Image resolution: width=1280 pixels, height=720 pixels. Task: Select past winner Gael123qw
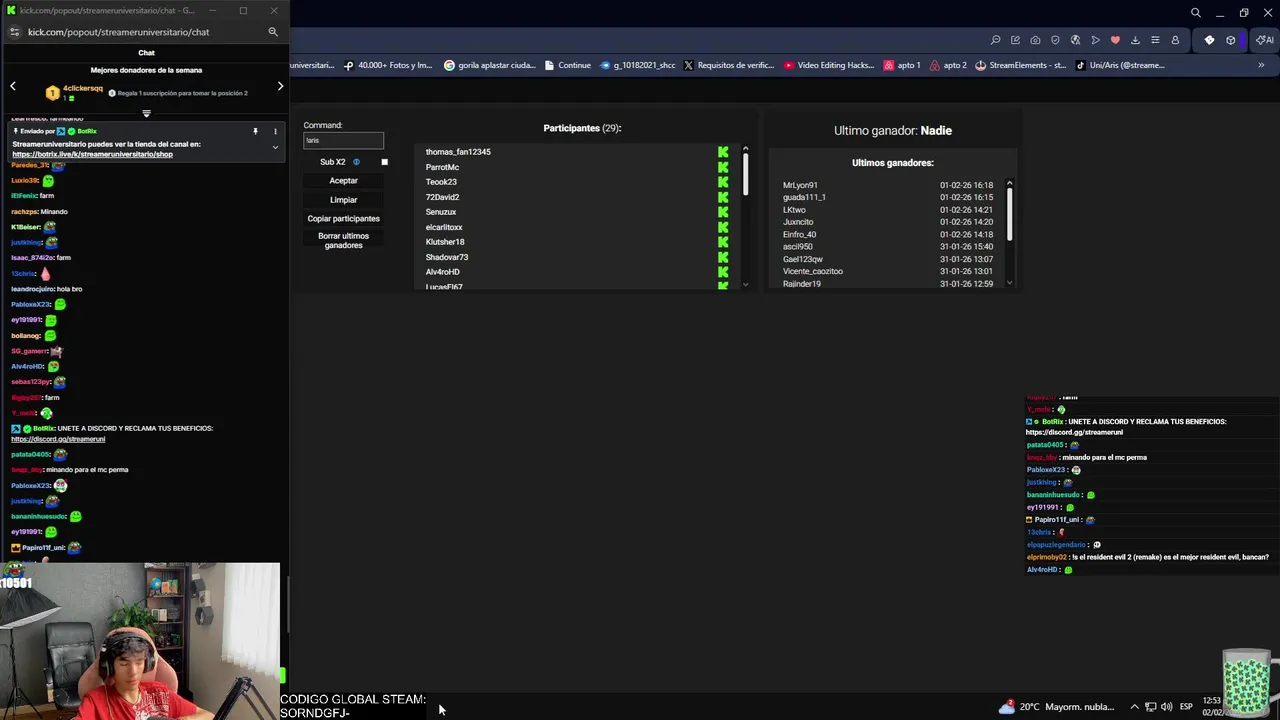pyautogui.click(x=803, y=259)
